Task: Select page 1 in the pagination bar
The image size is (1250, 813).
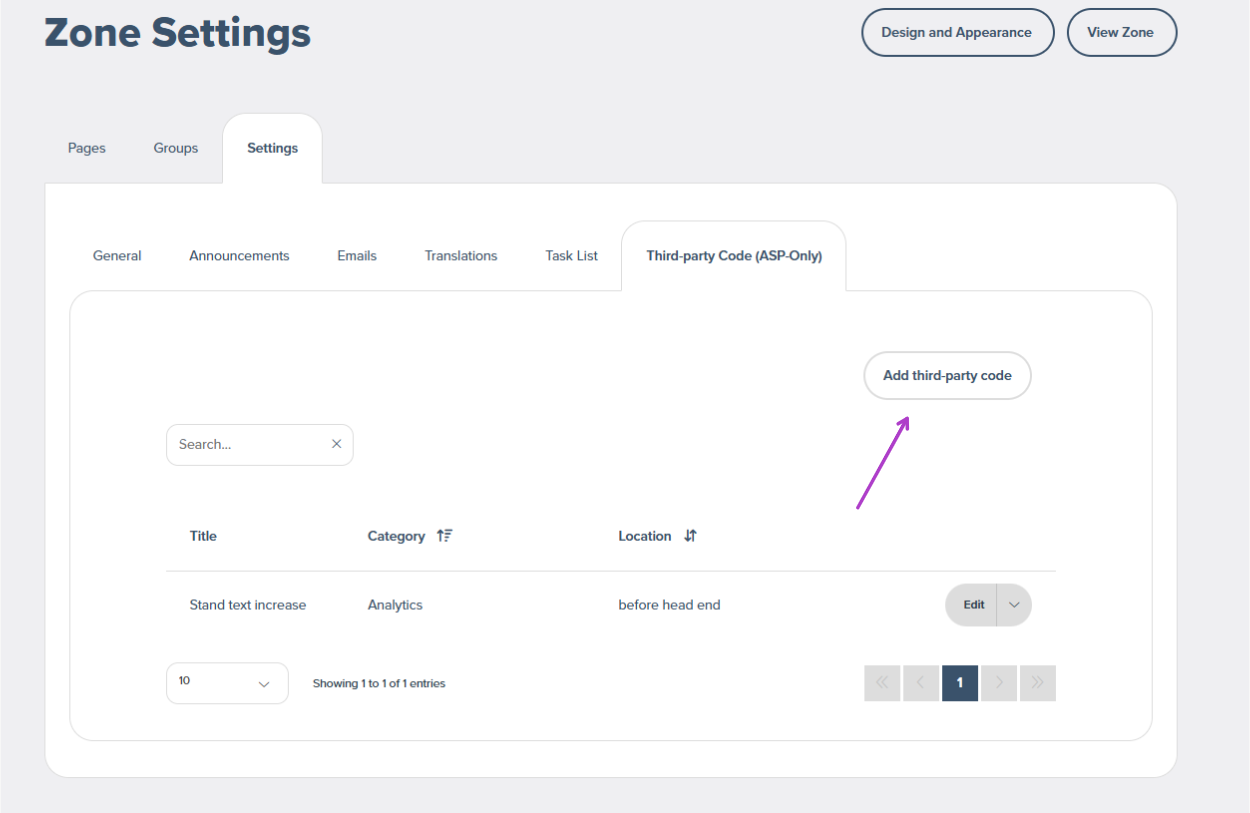Action: click(959, 683)
